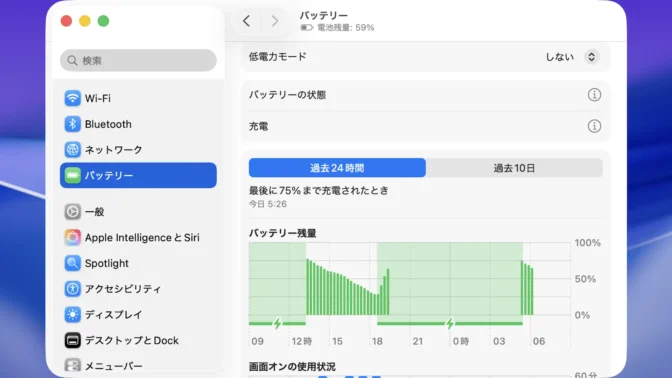Image resolution: width=672 pixels, height=378 pixels.
Task: Open info button for 充電
Action: [x=594, y=126]
